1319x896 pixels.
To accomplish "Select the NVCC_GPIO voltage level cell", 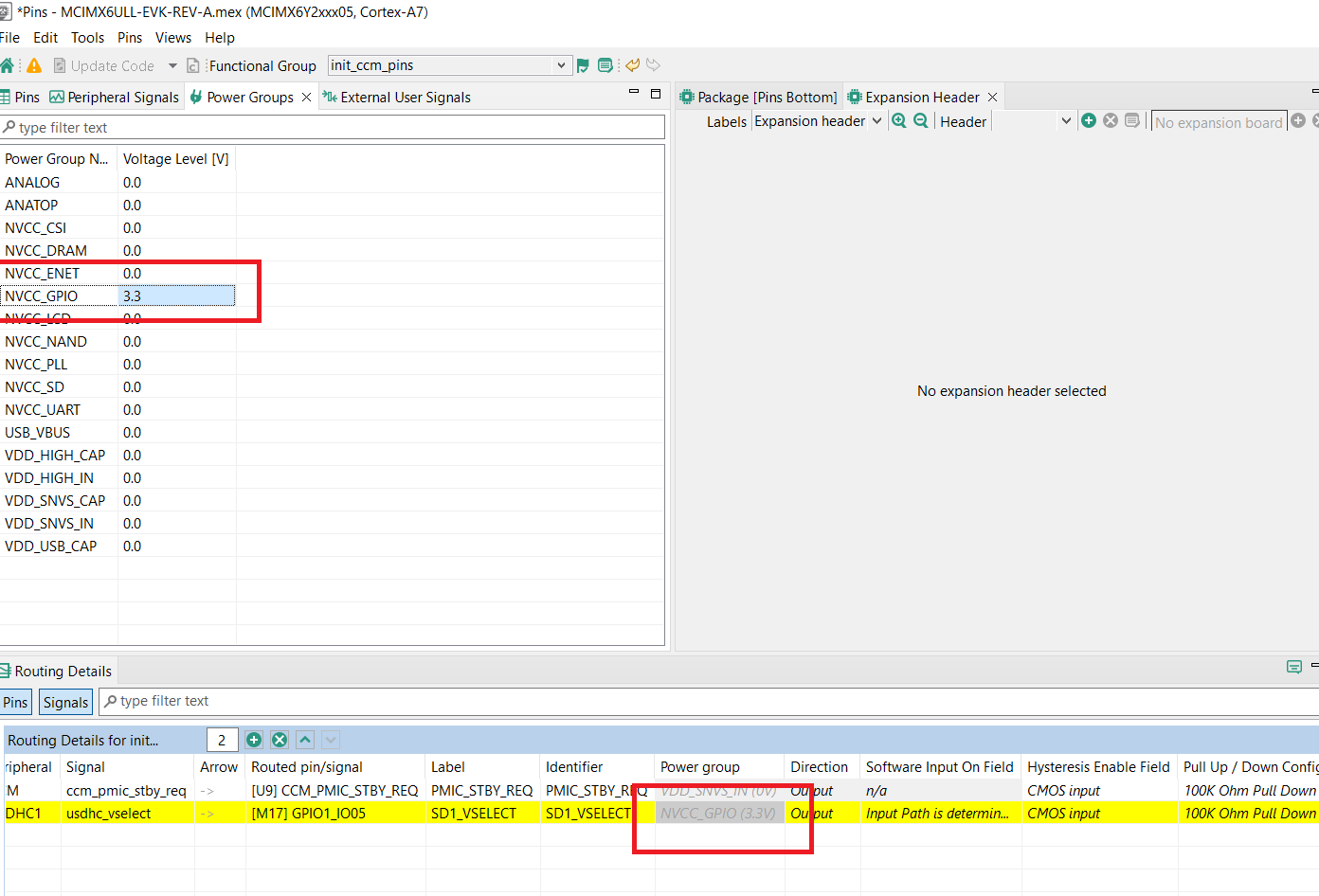I will pos(176,296).
